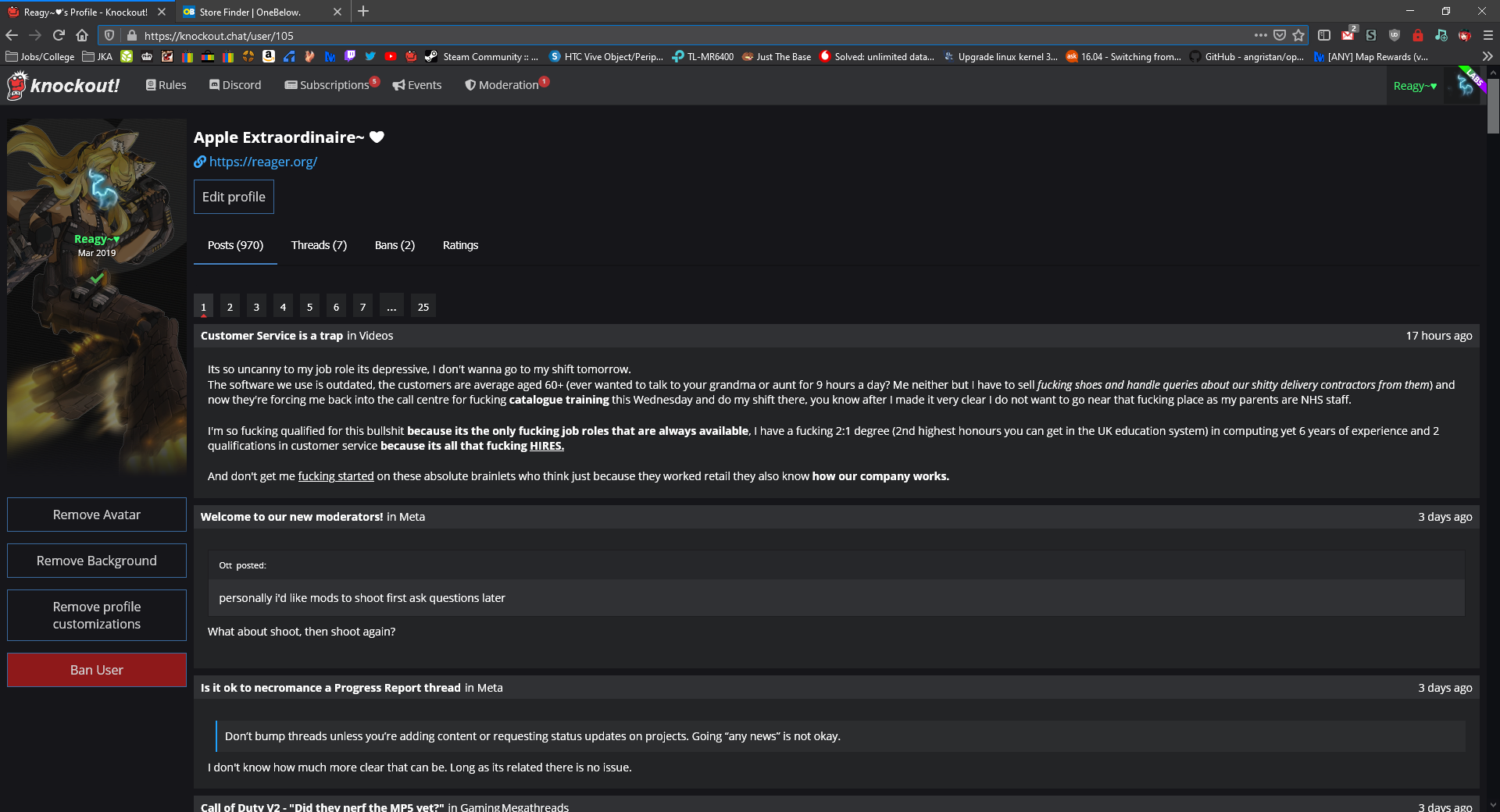Open the Rules page

coord(166,85)
